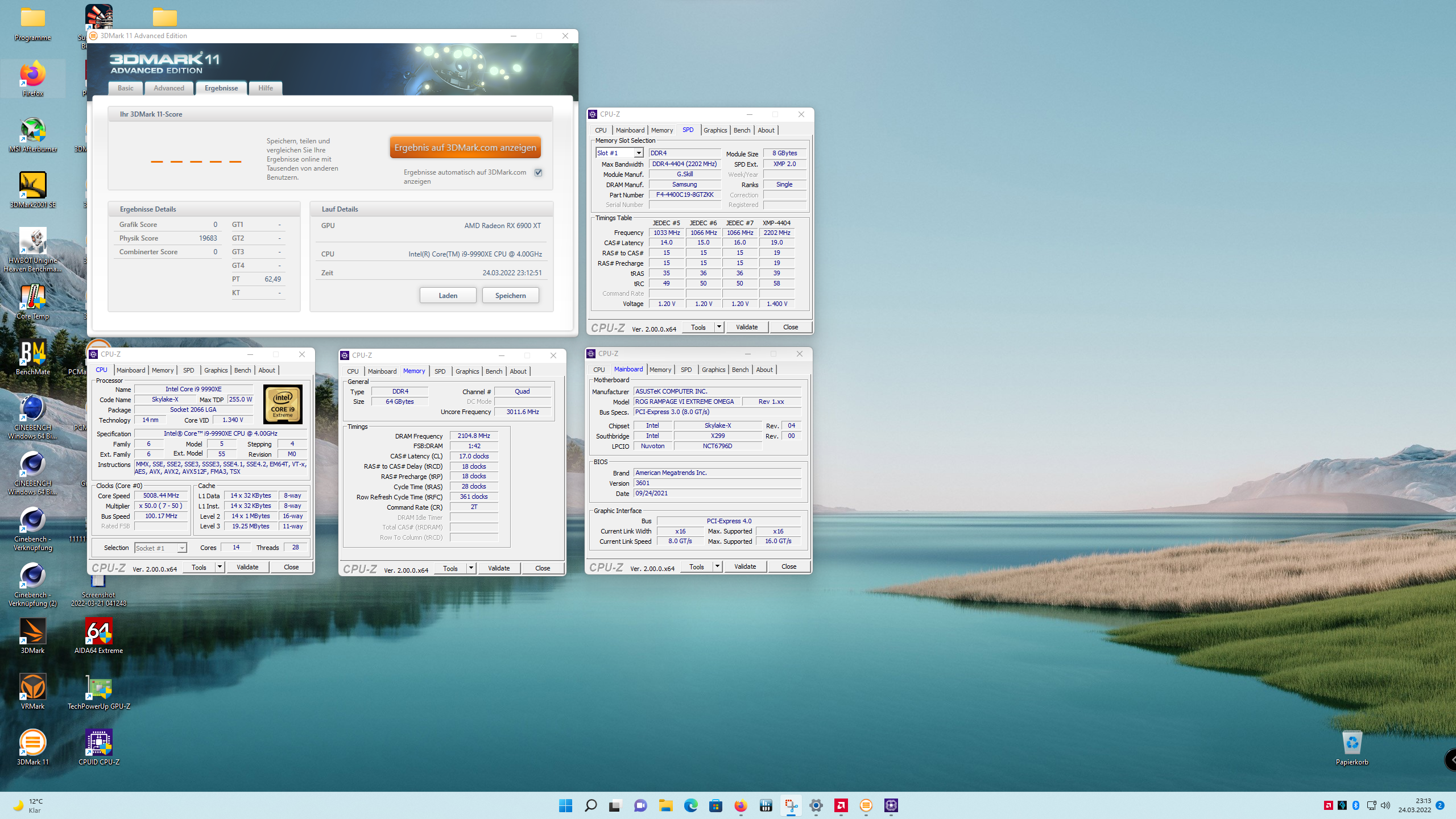
Task: Open VRMark desktop icon
Action: click(x=32, y=692)
